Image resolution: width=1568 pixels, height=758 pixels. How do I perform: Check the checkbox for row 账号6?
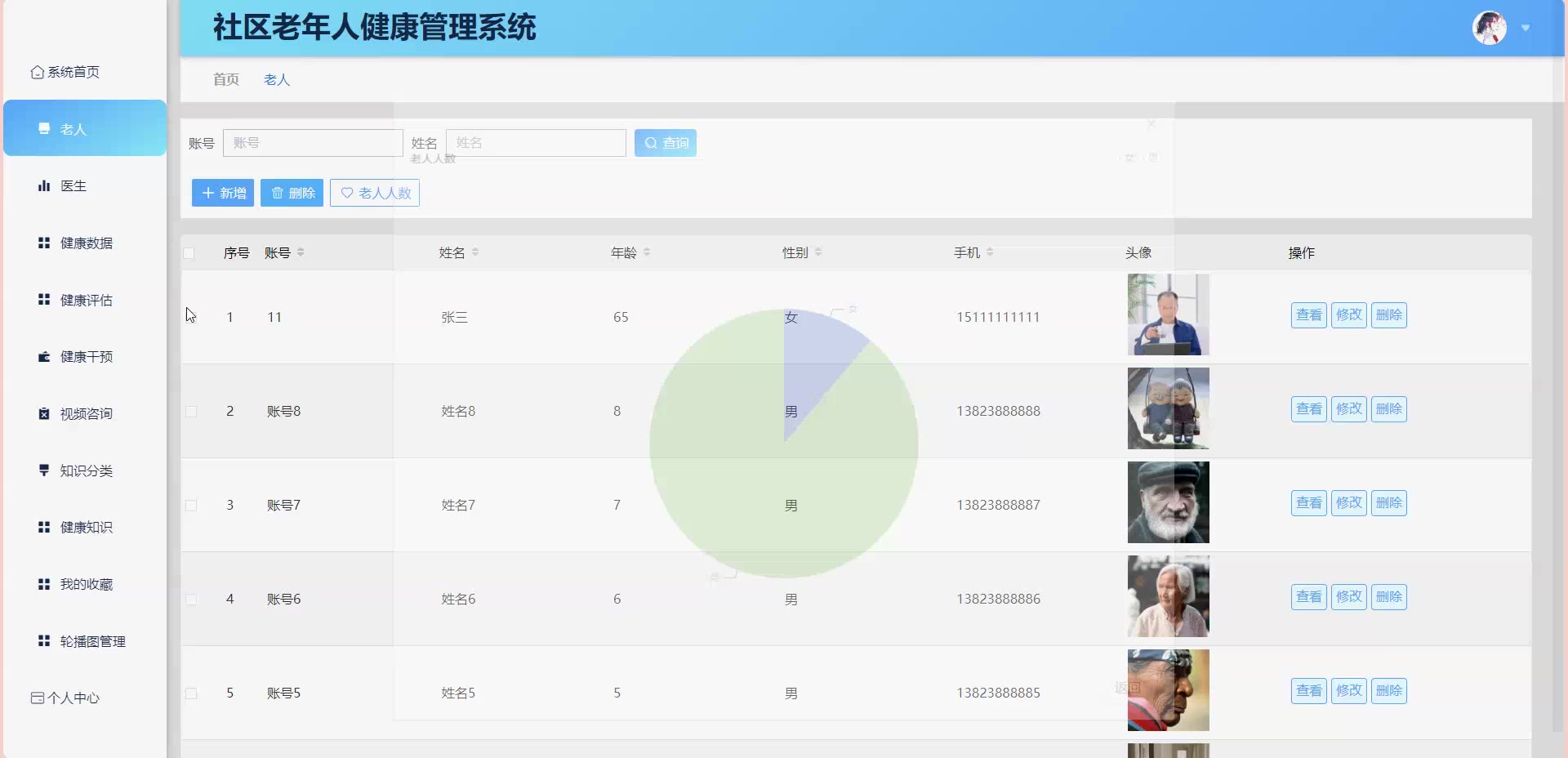pyautogui.click(x=191, y=600)
